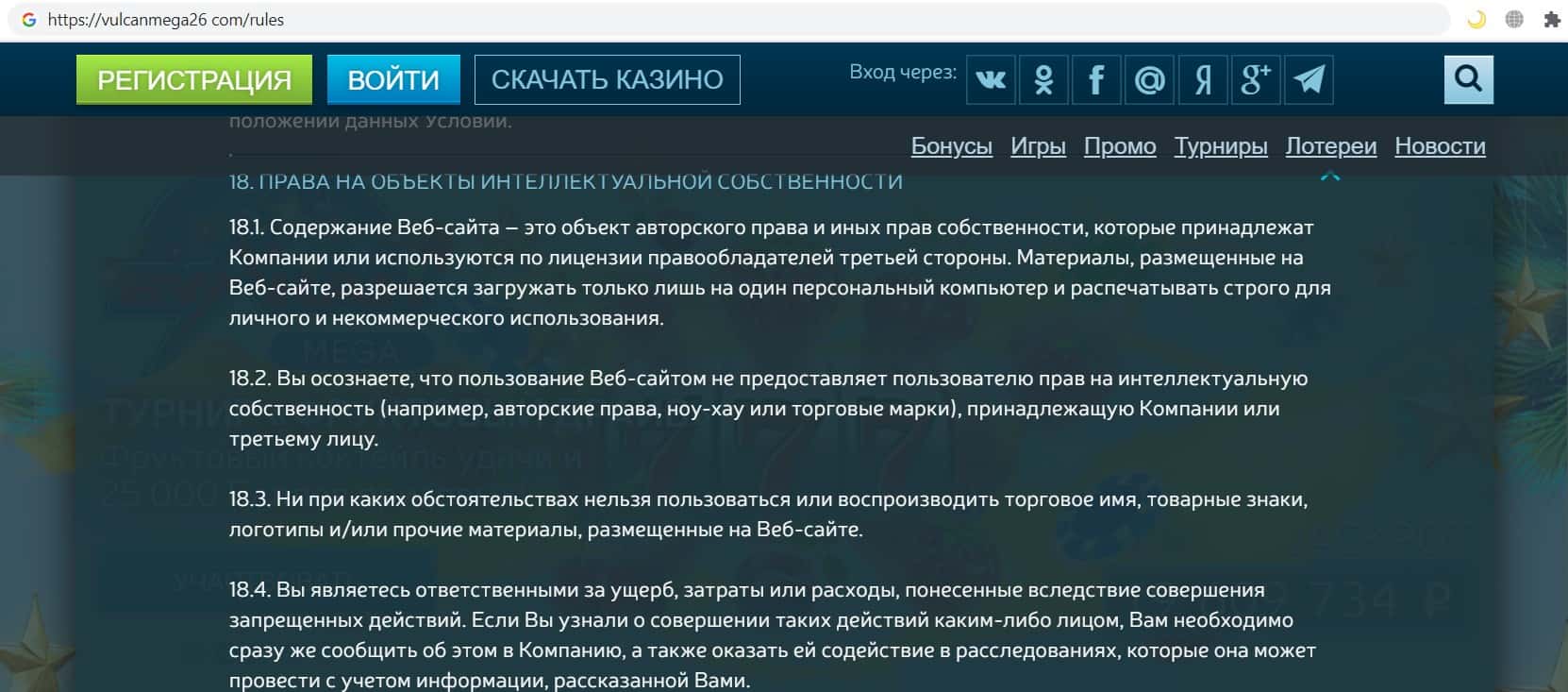Click the paragraph starting with 18.3. Ни при каких
The height and width of the screenshot is (692, 1568).
[x=769, y=515]
